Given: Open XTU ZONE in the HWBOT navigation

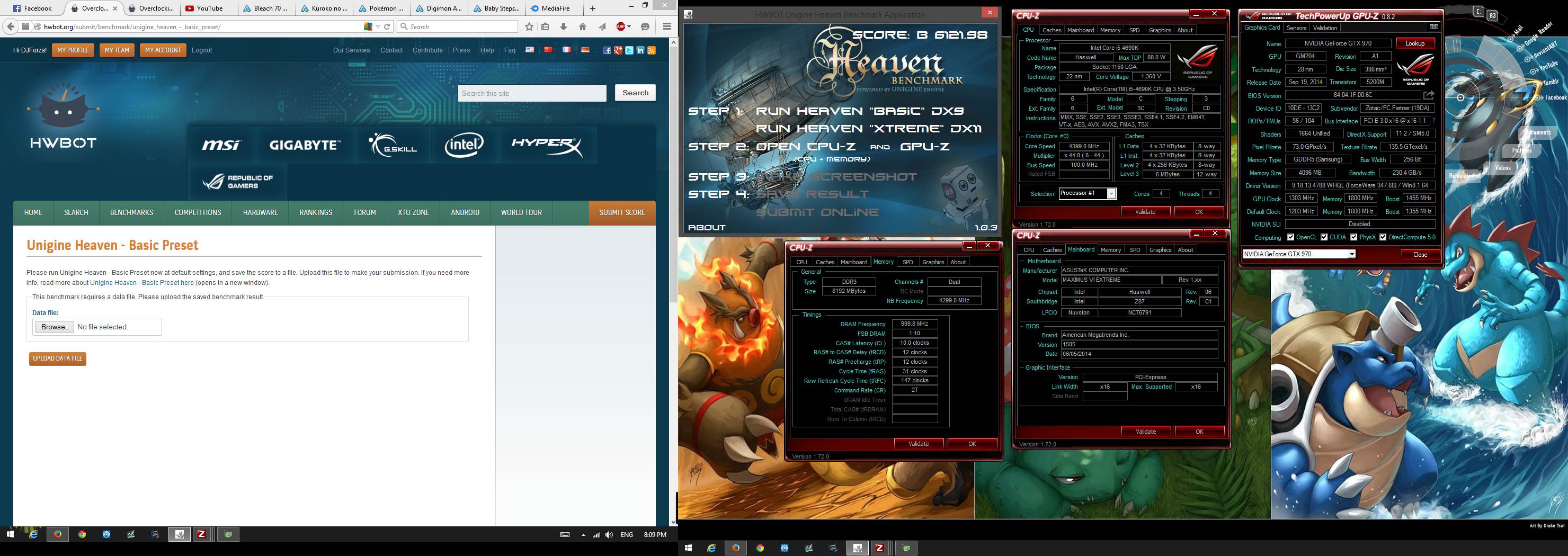Looking at the screenshot, I should coord(413,213).
